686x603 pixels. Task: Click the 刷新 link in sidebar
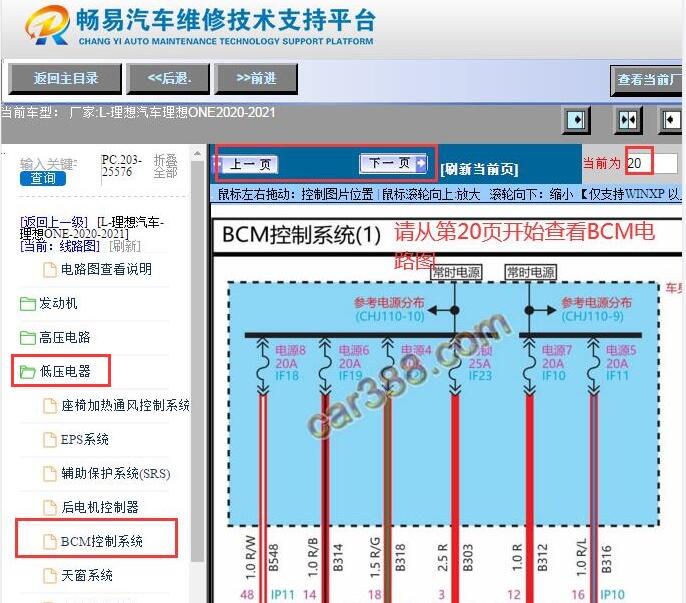(x=125, y=246)
